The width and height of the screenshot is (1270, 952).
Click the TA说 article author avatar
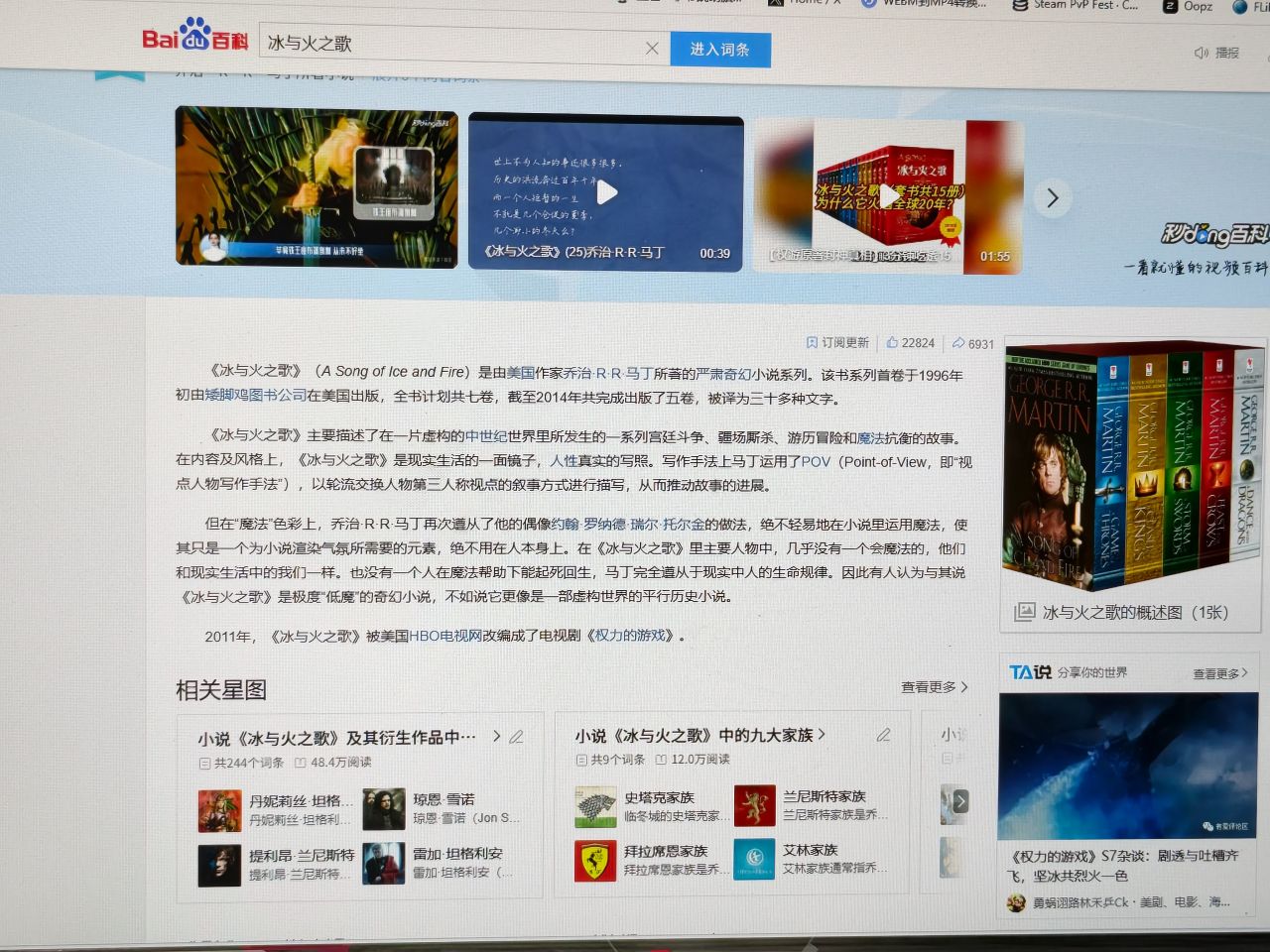pos(1016,902)
